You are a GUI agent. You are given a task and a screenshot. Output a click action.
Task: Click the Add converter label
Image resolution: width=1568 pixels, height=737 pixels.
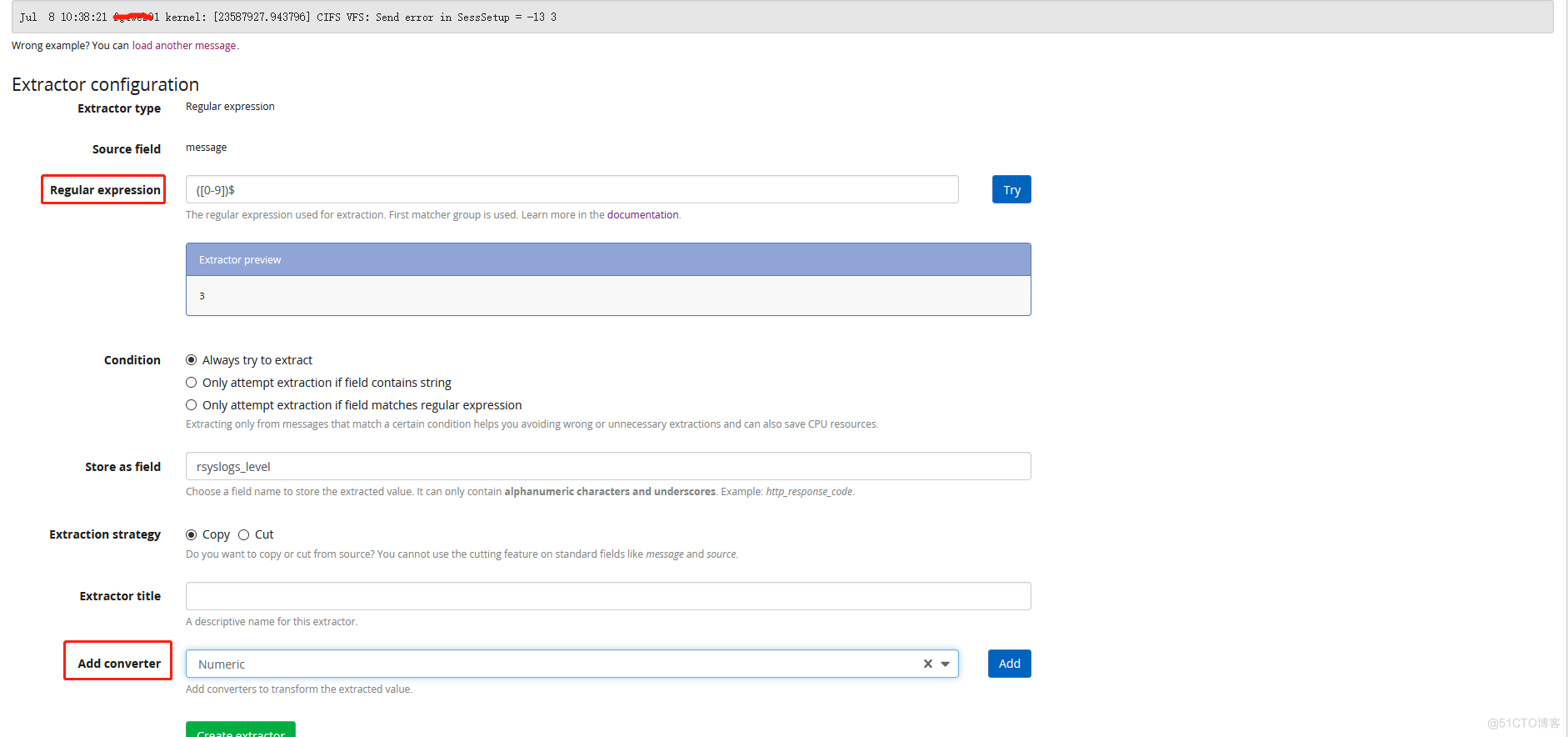pos(119,664)
